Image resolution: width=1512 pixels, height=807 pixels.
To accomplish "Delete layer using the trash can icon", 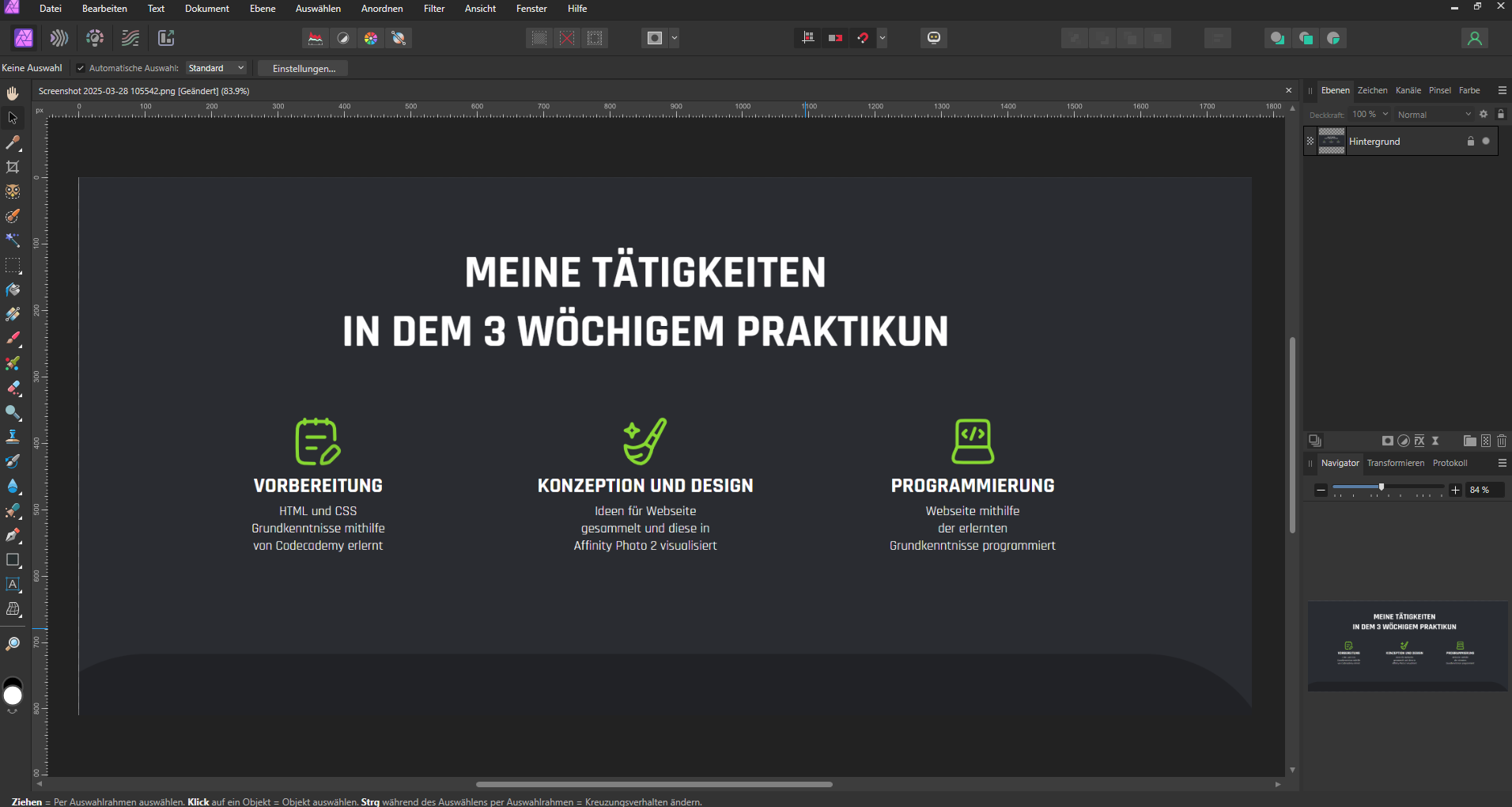I will point(1502,441).
